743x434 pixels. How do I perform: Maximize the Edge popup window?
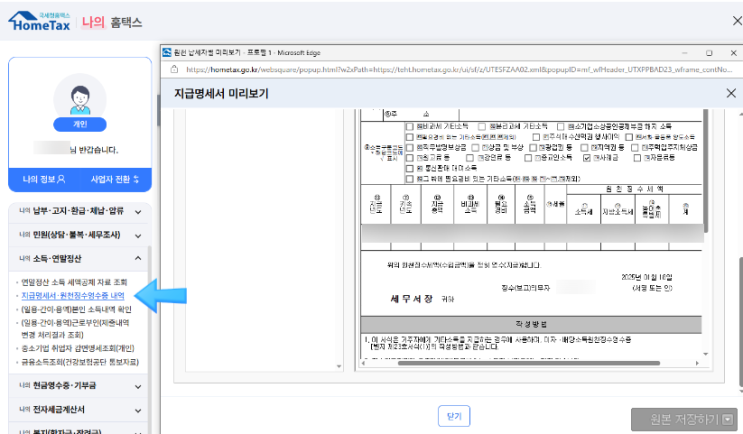click(x=709, y=53)
